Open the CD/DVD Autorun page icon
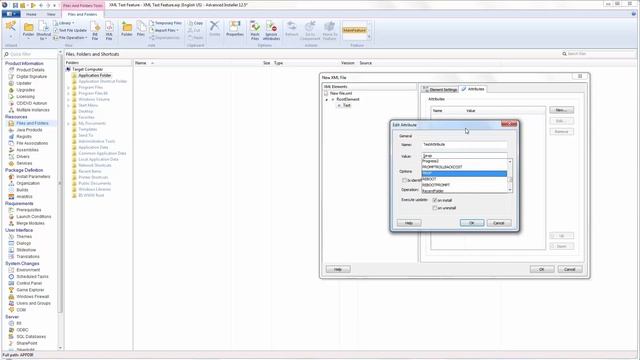 [x=11, y=103]
